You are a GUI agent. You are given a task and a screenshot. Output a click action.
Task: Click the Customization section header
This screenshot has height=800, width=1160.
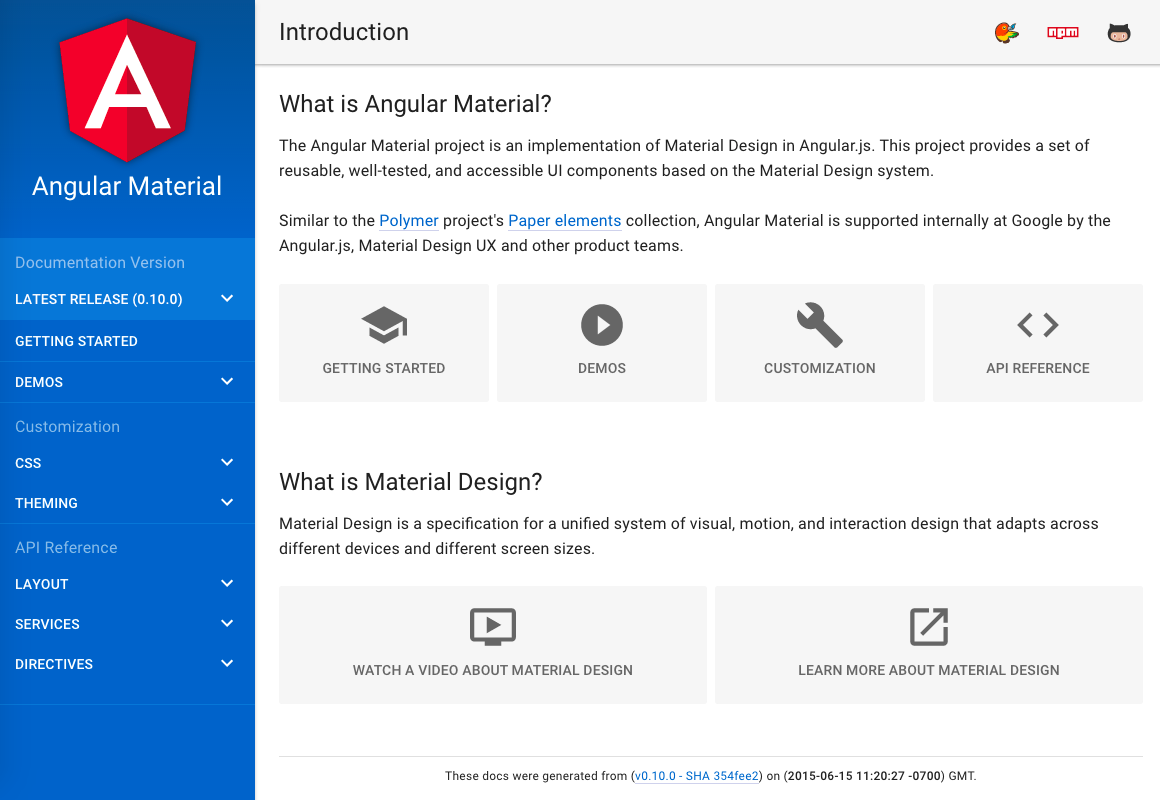[67, 427]
